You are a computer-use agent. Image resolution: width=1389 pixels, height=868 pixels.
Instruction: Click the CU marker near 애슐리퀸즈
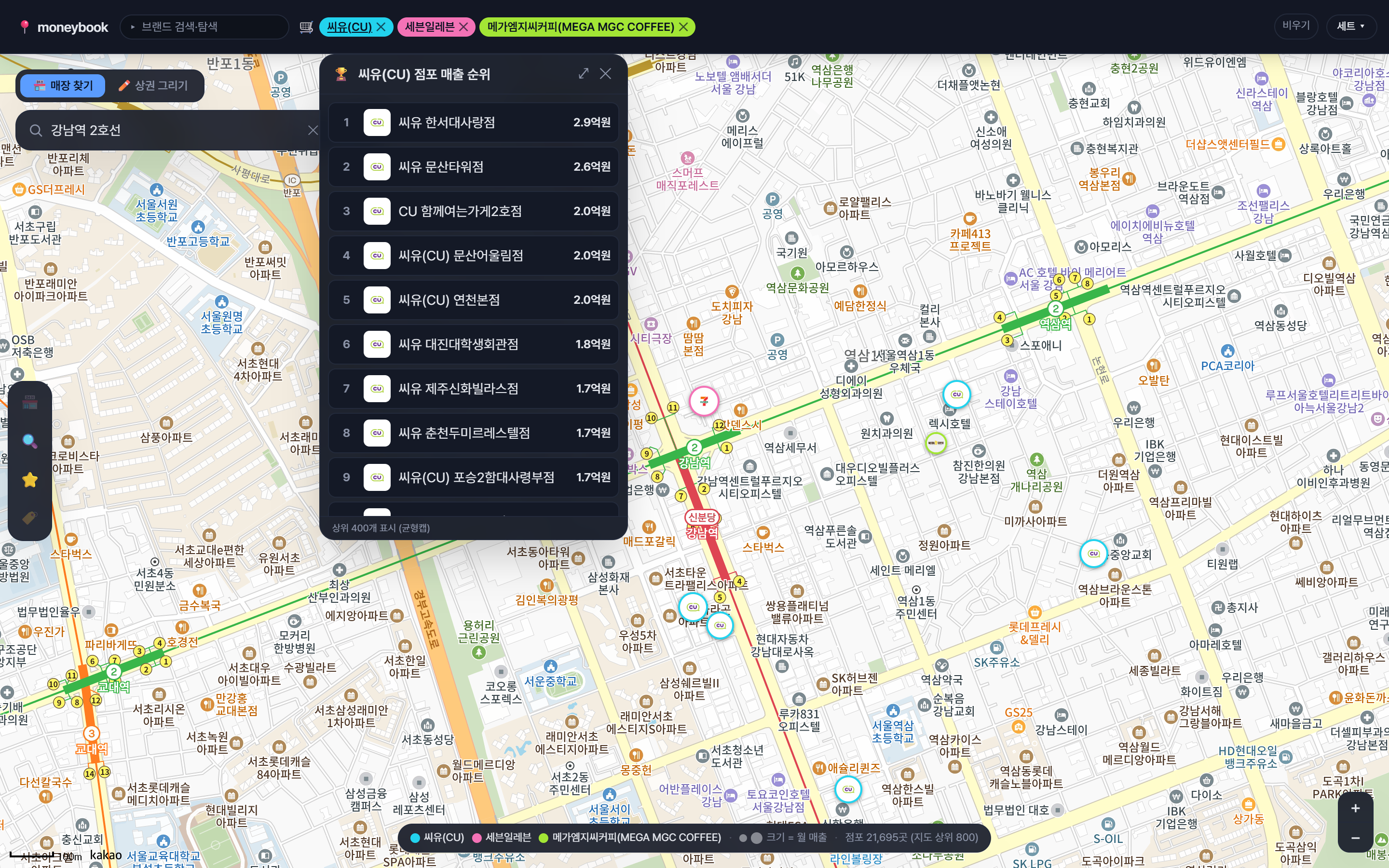(x=848, y=789)
